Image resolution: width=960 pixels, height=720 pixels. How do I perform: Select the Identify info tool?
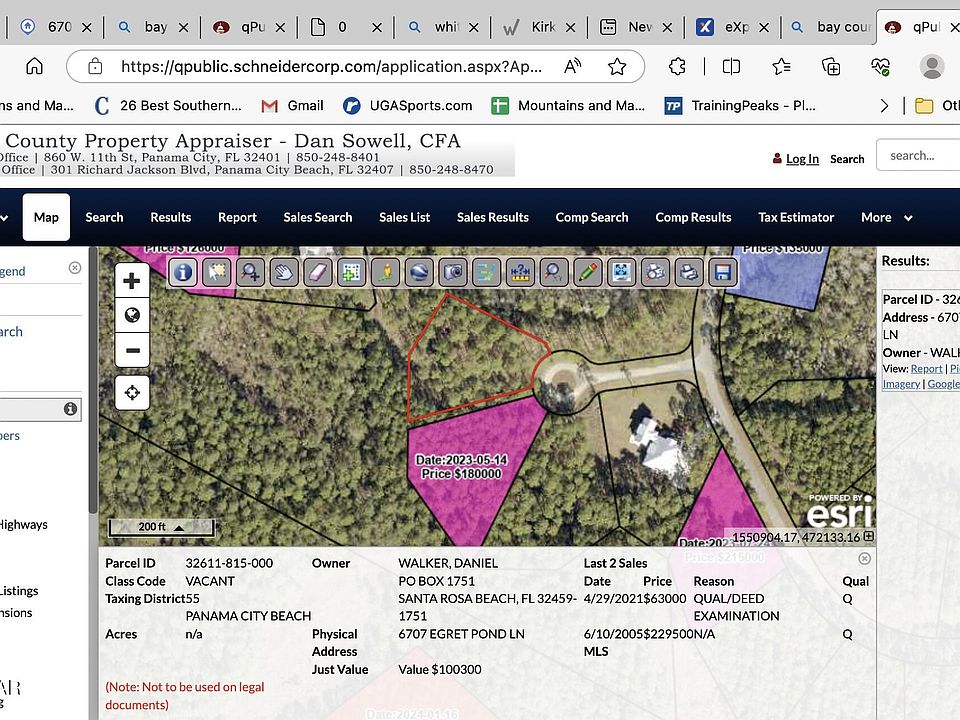pos(182,272)
